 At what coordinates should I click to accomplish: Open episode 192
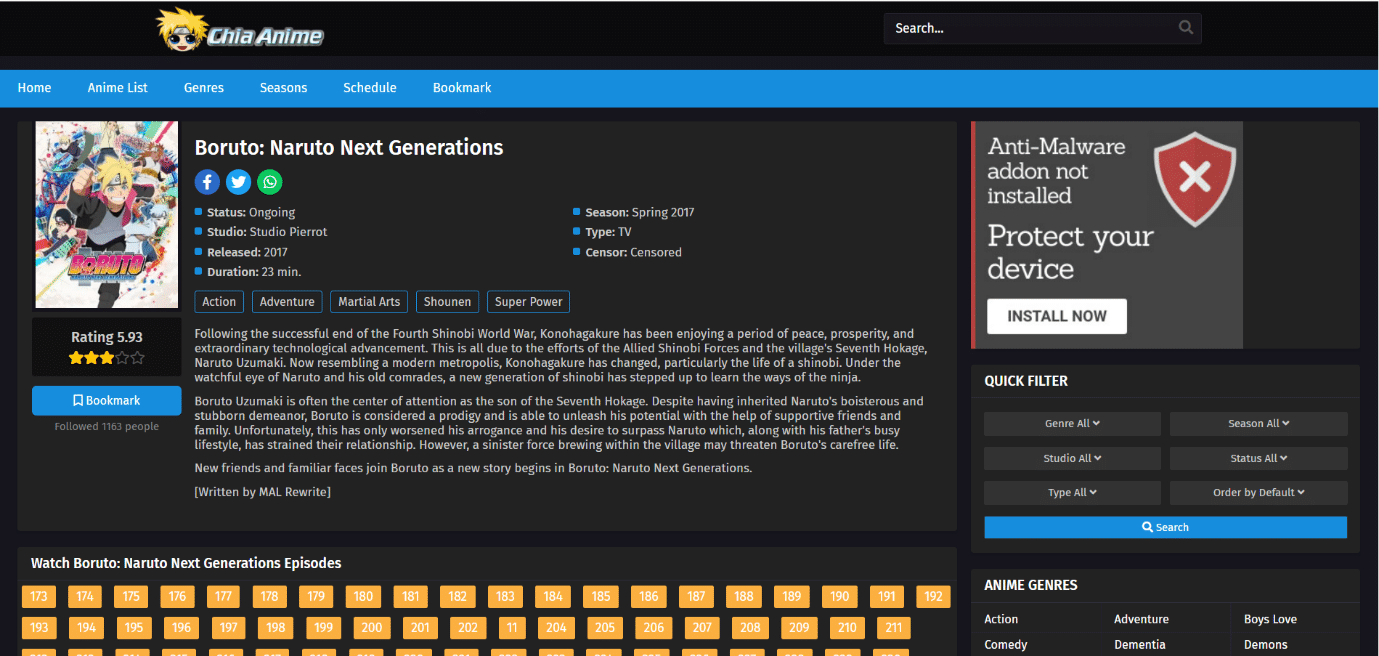[933, 596]
